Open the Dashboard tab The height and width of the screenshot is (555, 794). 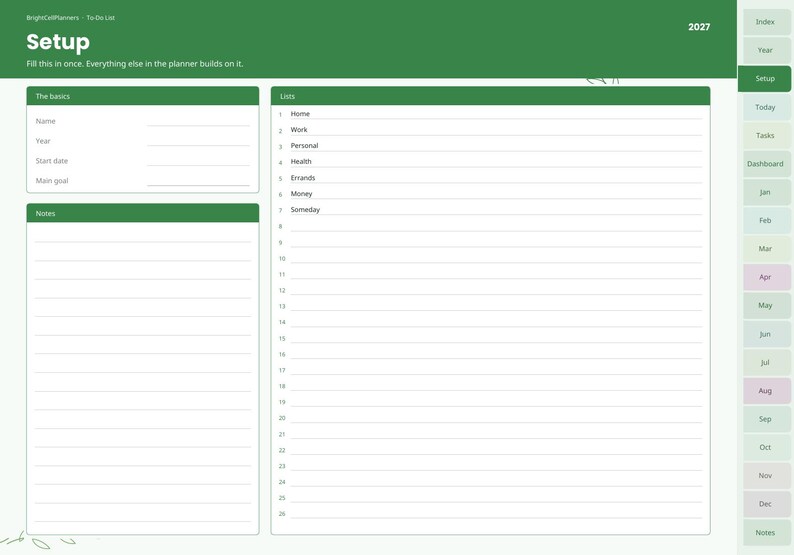(765, 164)
